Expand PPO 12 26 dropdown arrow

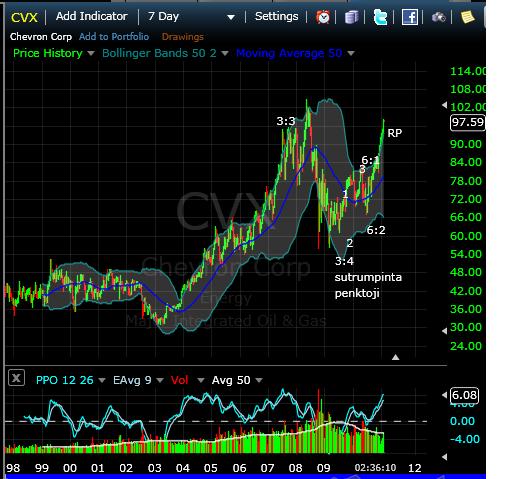click(102, 380)
